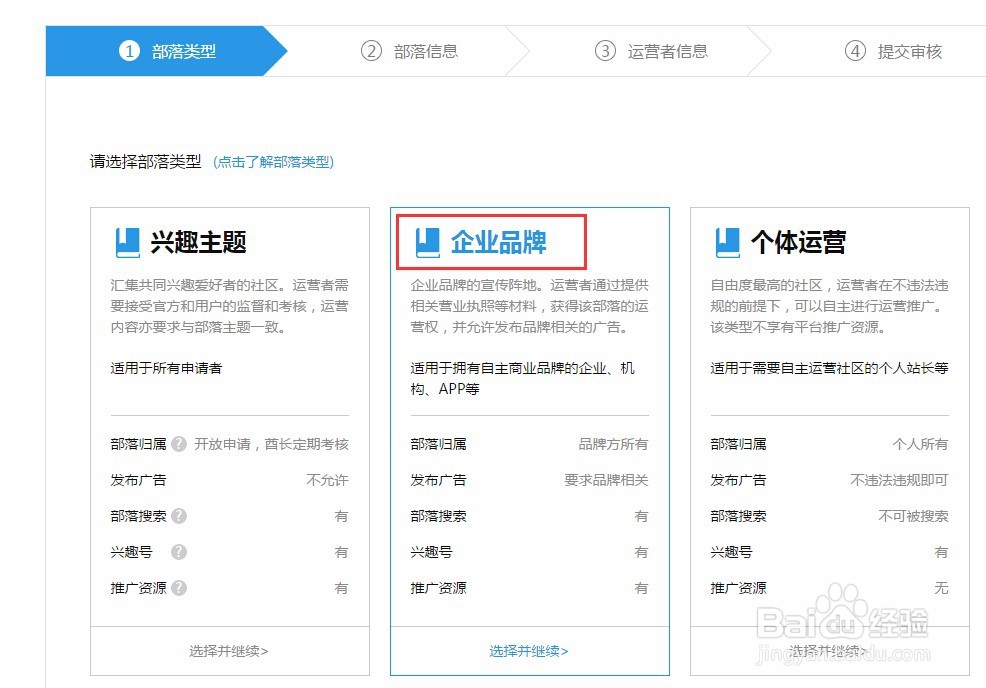Click 选择并继续 under 企业品牌
Viewport: 986px width, 688px height.
(529, 651)
